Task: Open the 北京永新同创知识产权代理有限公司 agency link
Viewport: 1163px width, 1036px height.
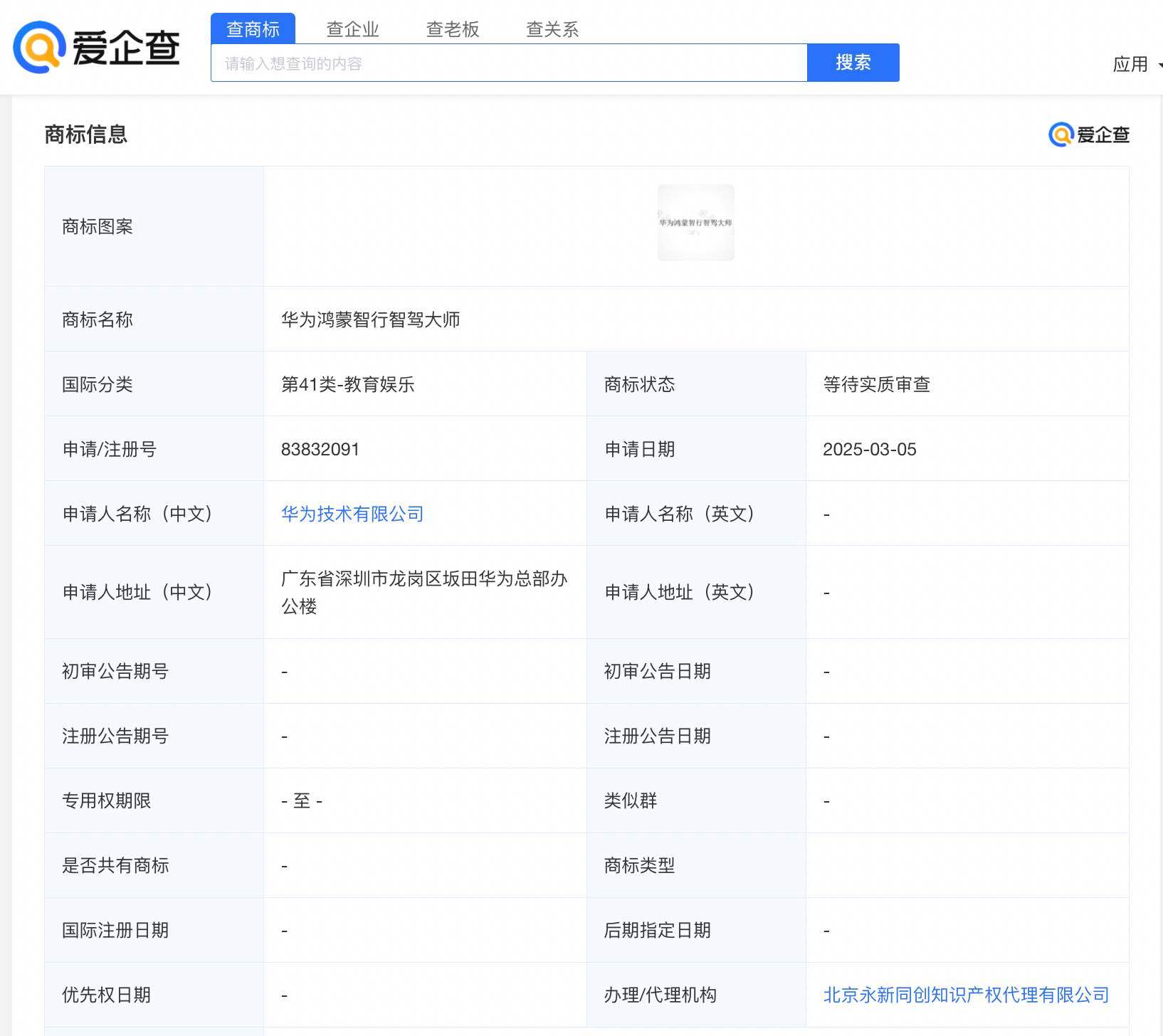Action: (x=966, y=995)
